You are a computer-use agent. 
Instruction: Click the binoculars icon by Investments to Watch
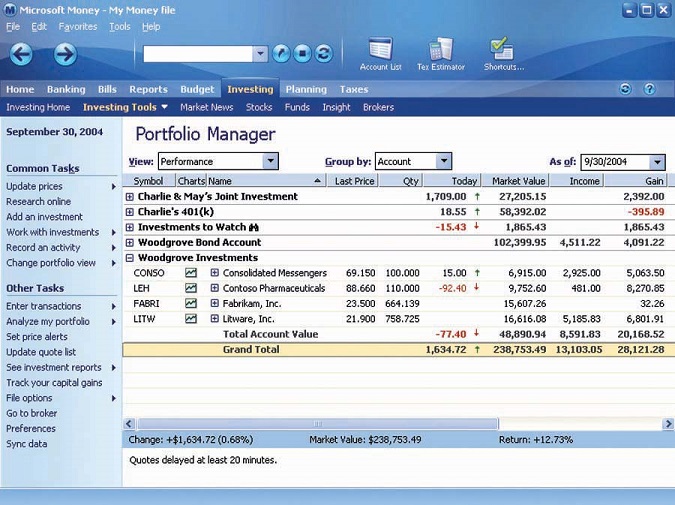[x=254, y=227]
